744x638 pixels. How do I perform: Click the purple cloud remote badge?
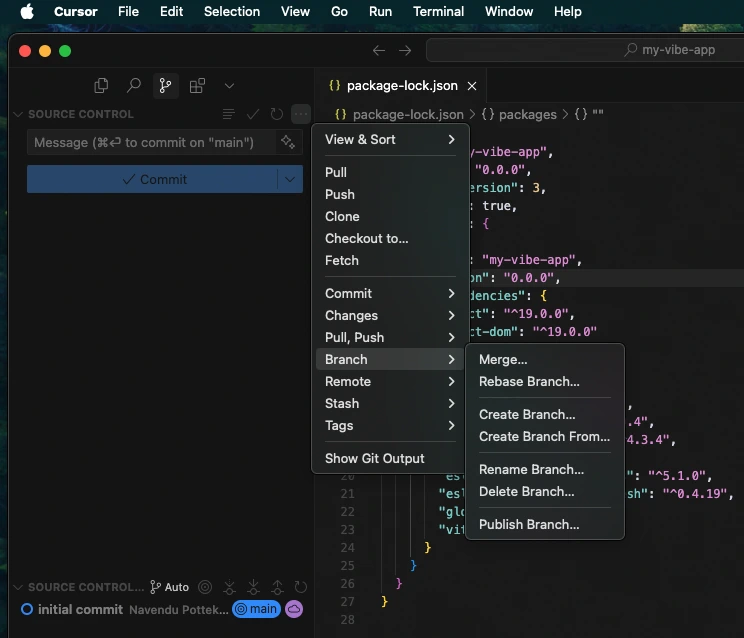294,609
